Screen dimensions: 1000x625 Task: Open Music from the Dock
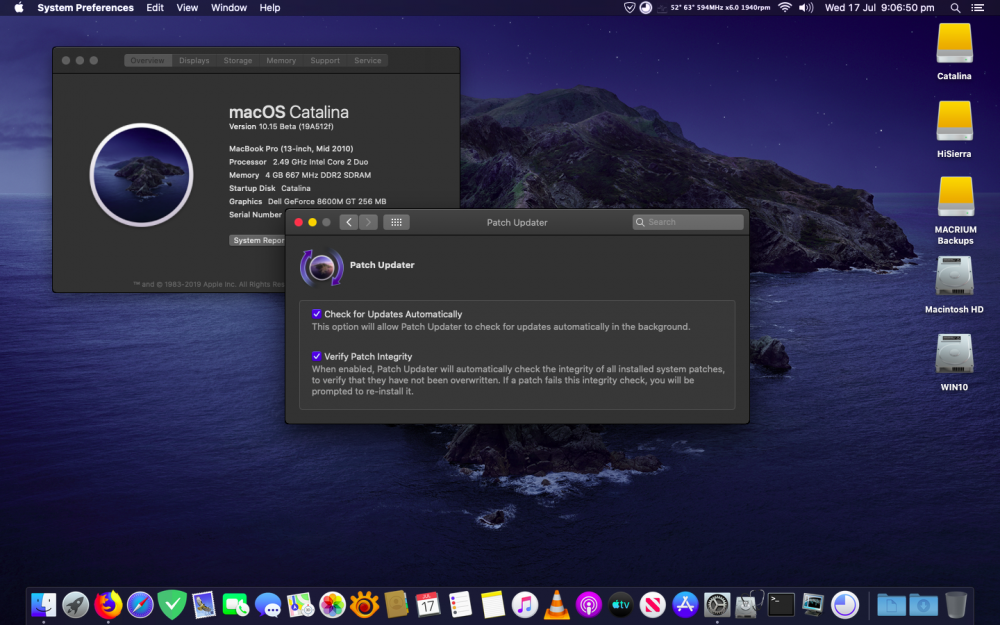pos(524,605)
